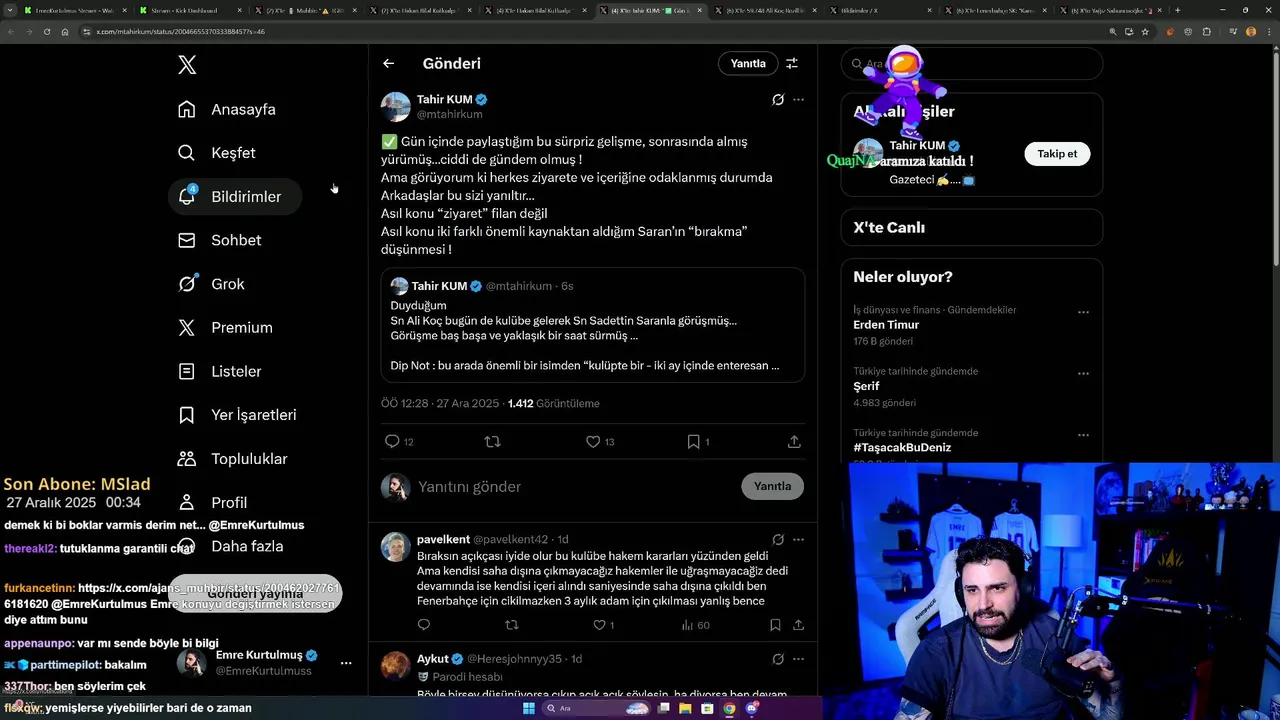Bookmark pavelkent's comment
1280x720 pixels.
(x=775, y=625)
